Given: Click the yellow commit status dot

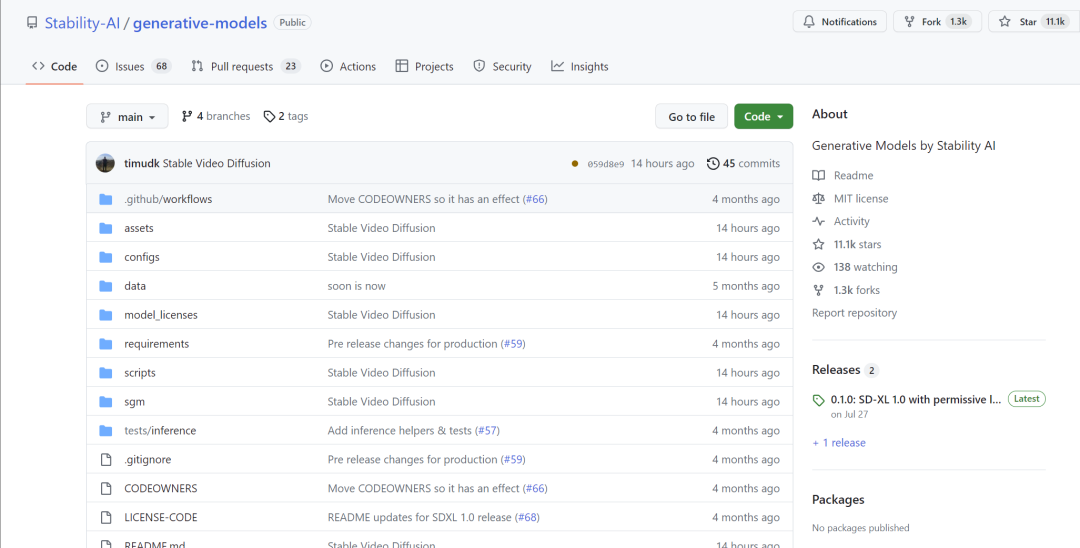Looking at the screenshot, I should coord(574,164).
